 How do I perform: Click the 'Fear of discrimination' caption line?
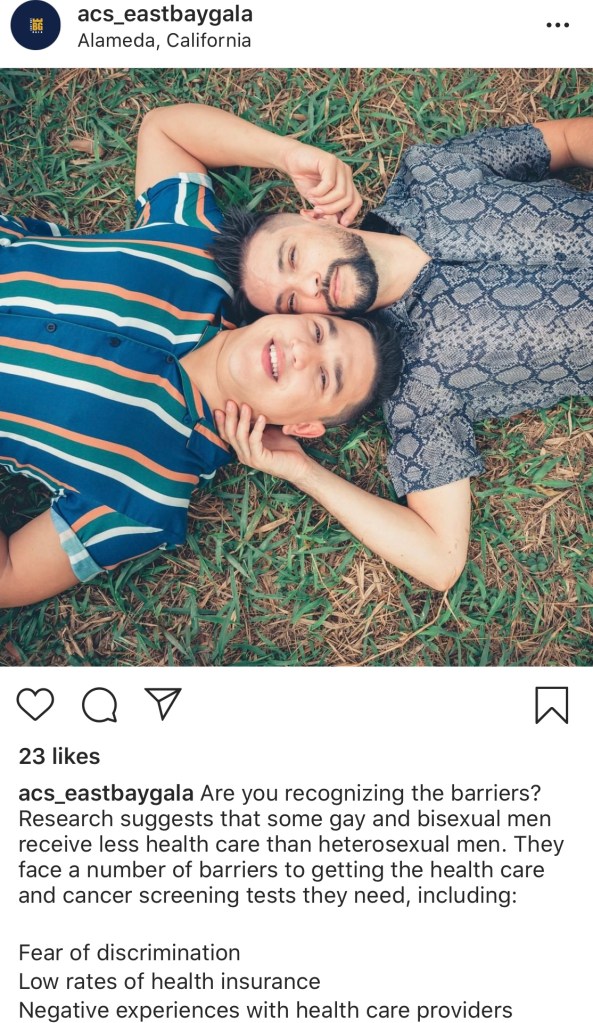pyautogui.click(x=129, y=953)
